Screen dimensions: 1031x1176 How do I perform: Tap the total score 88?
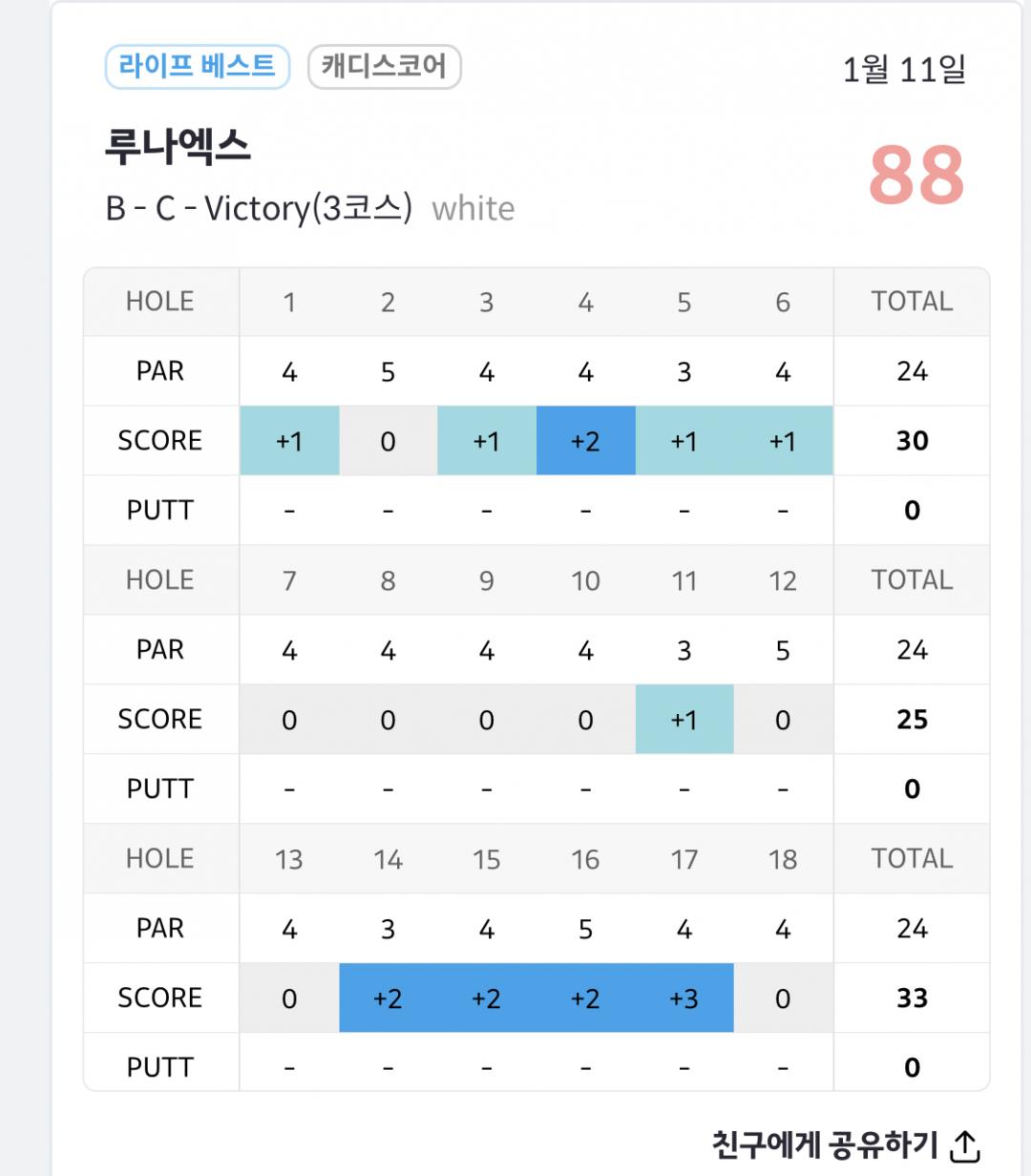tap(915, 176)
